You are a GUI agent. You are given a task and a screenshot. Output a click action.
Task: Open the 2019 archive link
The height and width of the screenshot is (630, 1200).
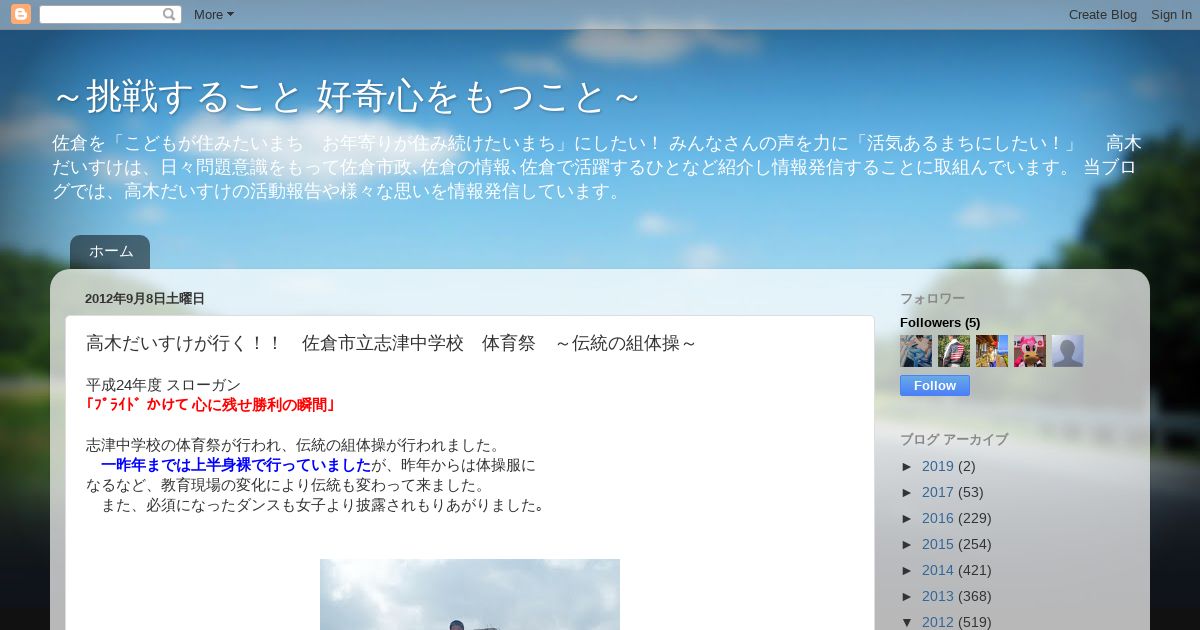(x=938, y=466)
